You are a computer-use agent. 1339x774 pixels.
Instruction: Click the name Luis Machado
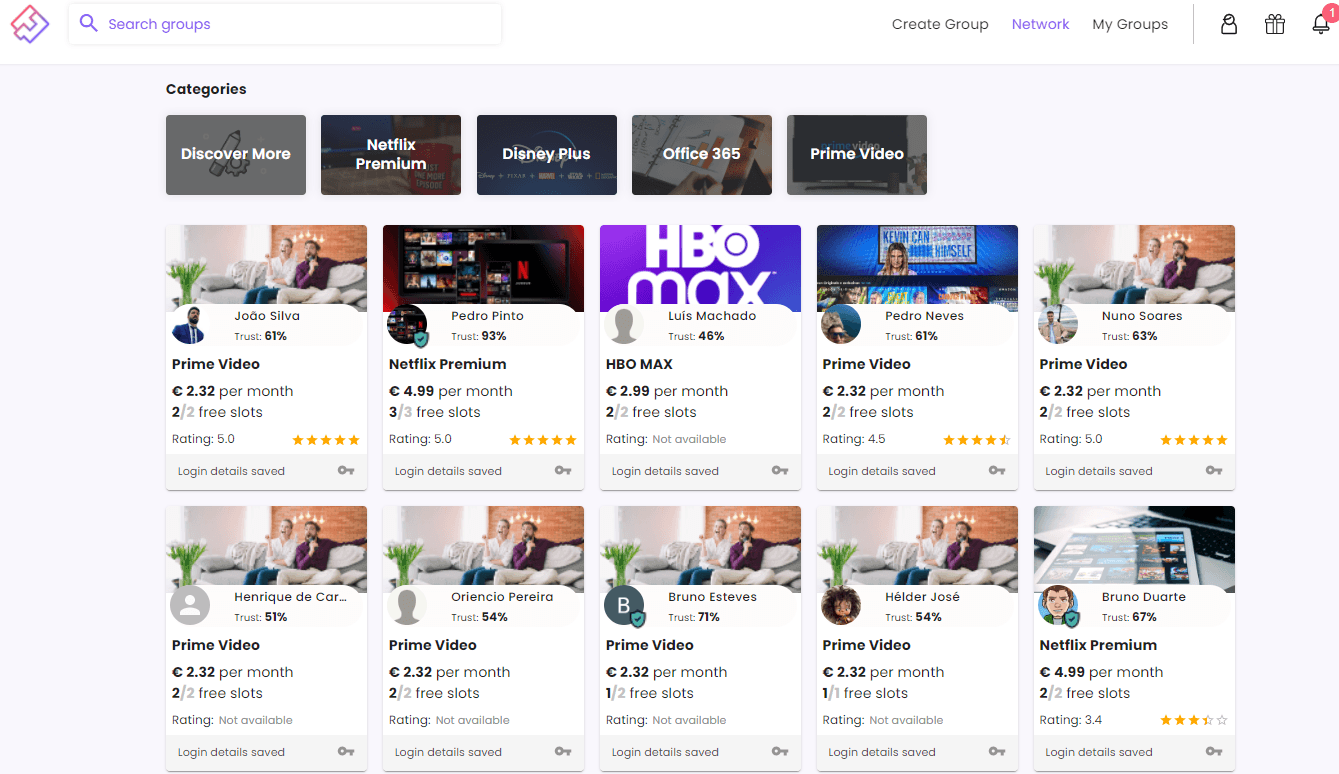[x=712, y=316]
